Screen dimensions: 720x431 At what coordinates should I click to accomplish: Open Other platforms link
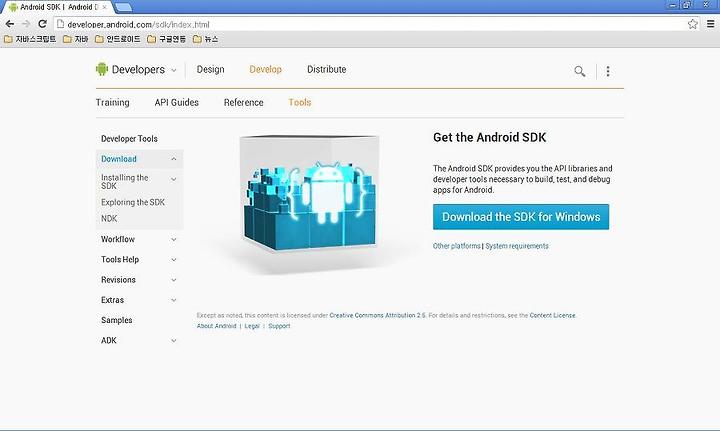point(456,246)
